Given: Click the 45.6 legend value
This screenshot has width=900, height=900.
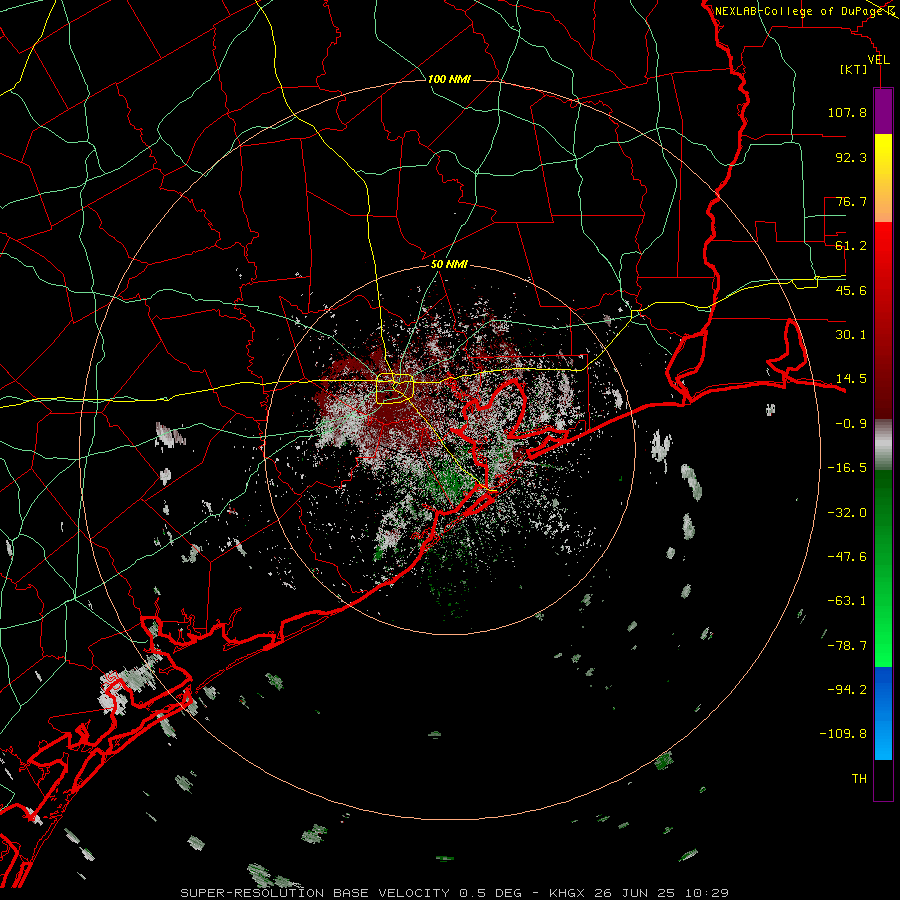Looking at the screenshot, I should [851, 290].
